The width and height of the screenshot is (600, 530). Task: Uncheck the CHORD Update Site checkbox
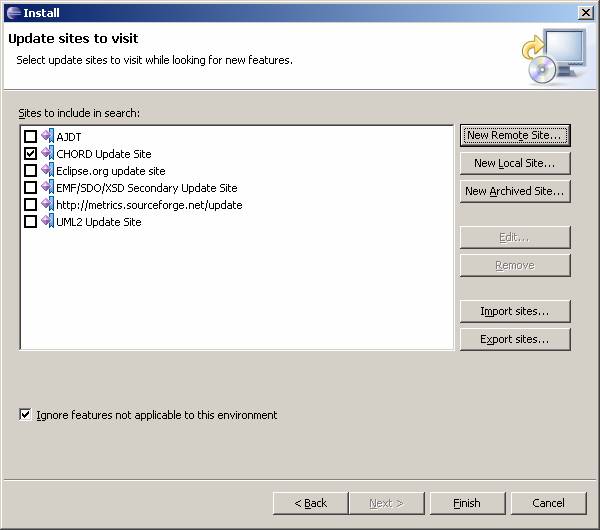[x=30, y=154]
